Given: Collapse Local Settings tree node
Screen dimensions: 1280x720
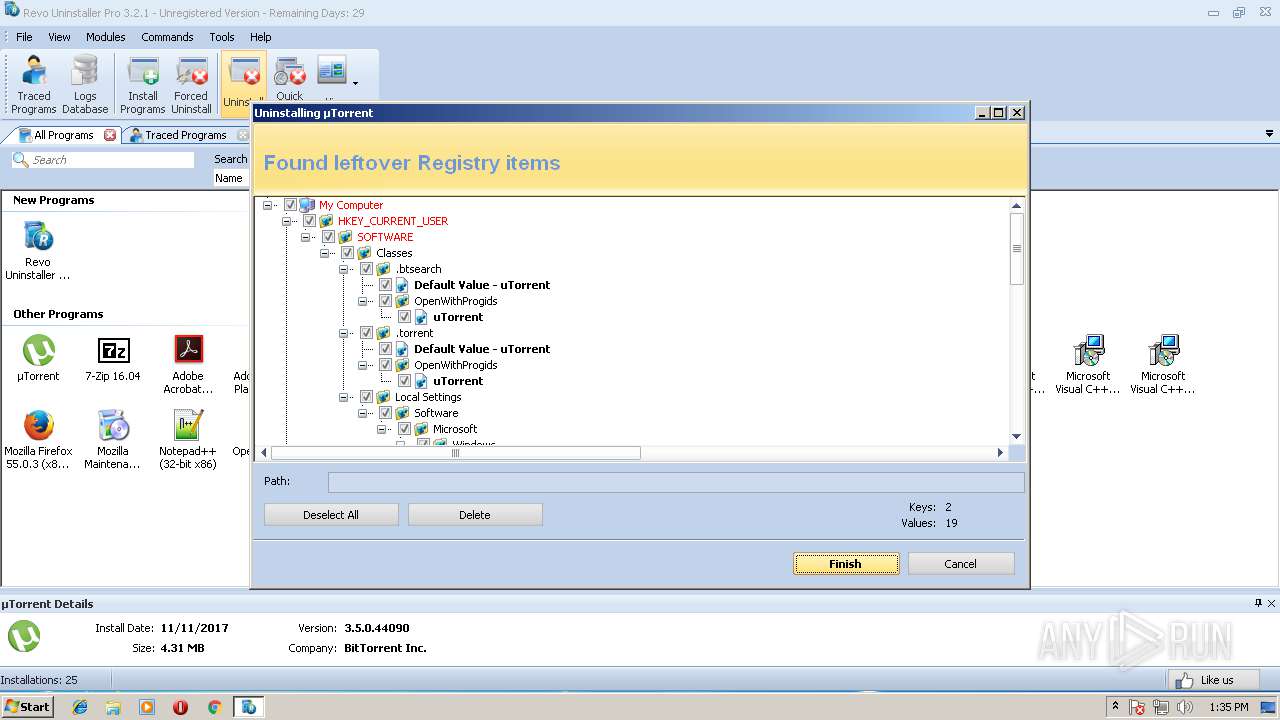Looking at the screenshot, I should point(344,397).
